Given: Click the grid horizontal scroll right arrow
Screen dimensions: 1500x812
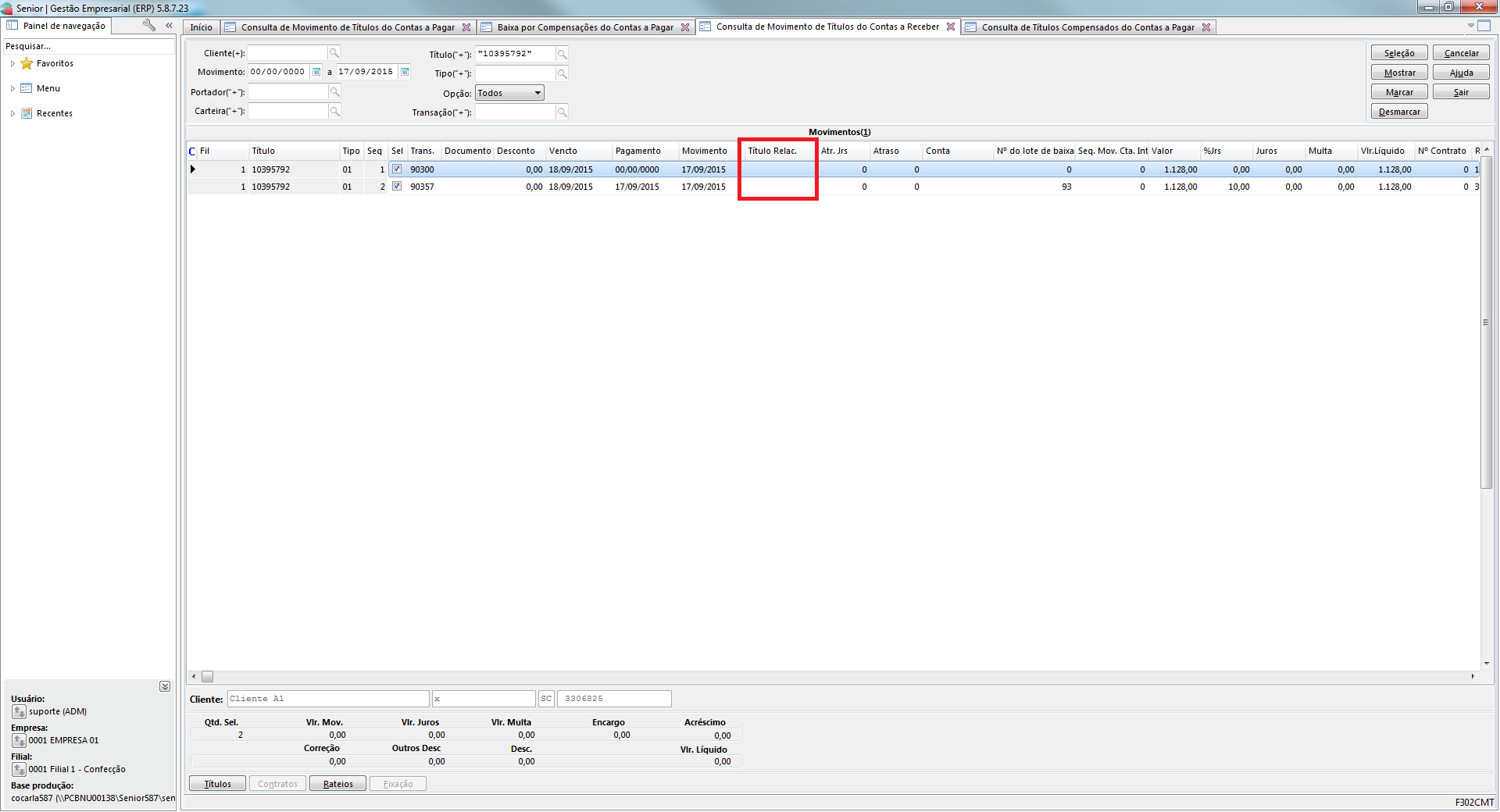Looking at the screenshot, I should (x=1473, y=677).
